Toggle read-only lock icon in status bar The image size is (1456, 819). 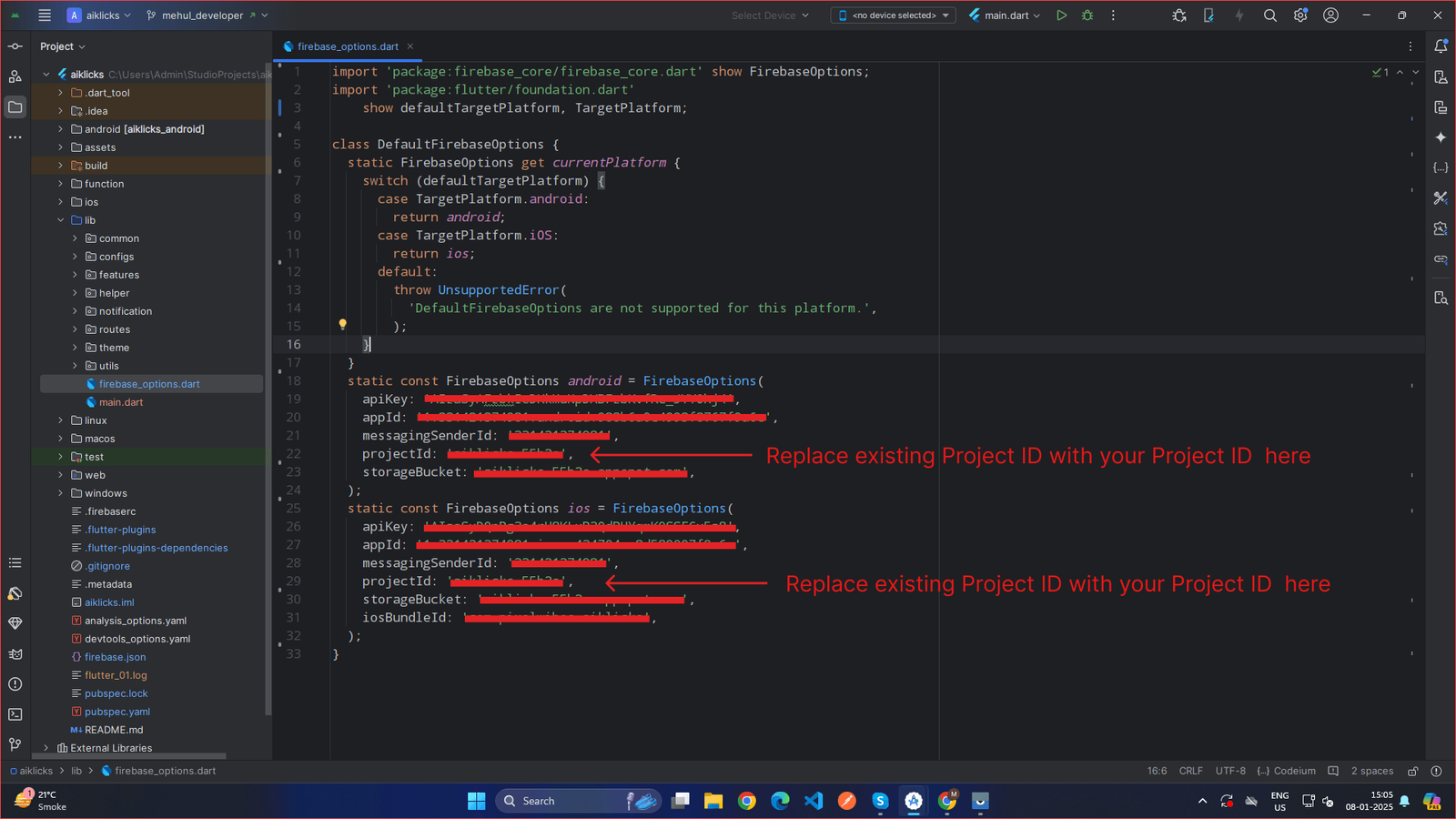(x=1413, y=771)
